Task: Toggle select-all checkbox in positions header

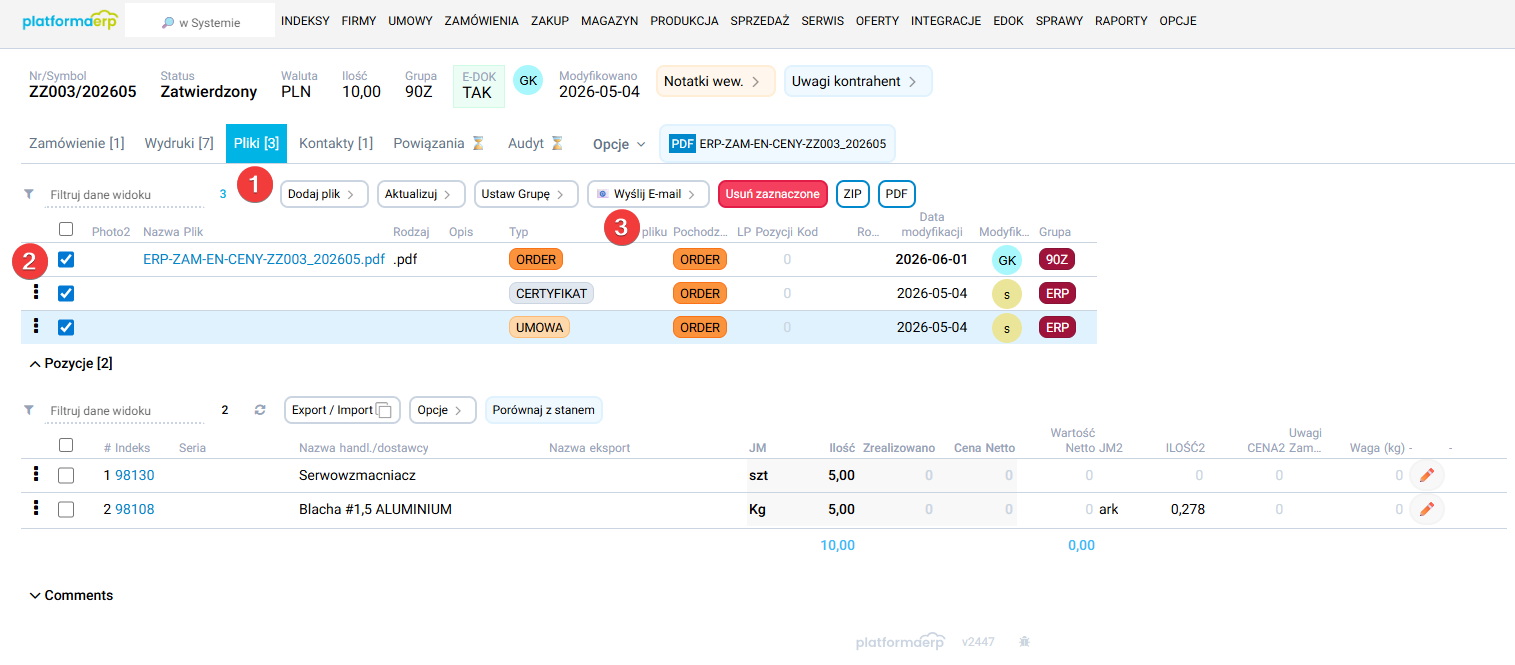Action: coord(66,445)
